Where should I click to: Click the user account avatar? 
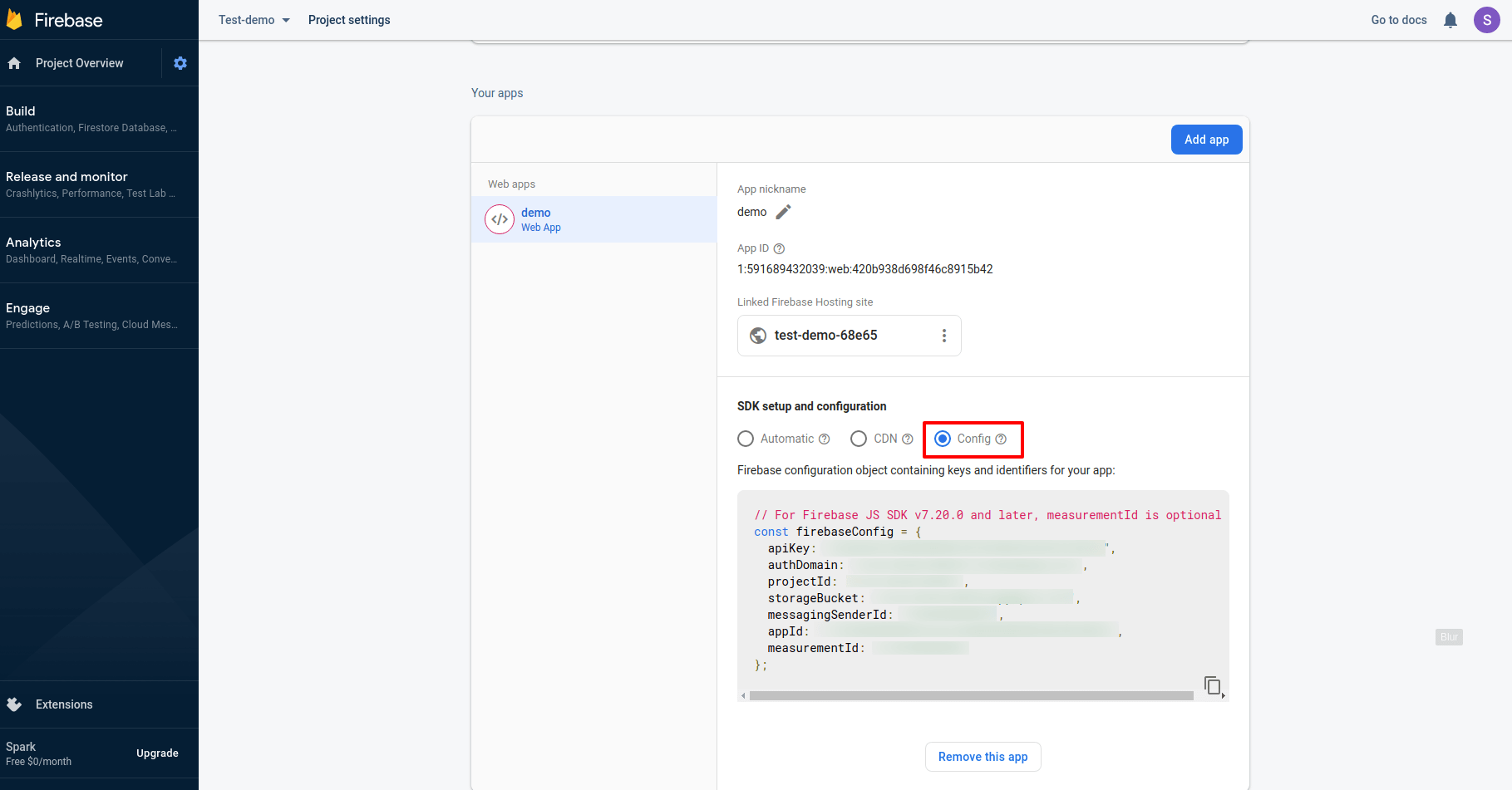click(x=1486, y=20)
